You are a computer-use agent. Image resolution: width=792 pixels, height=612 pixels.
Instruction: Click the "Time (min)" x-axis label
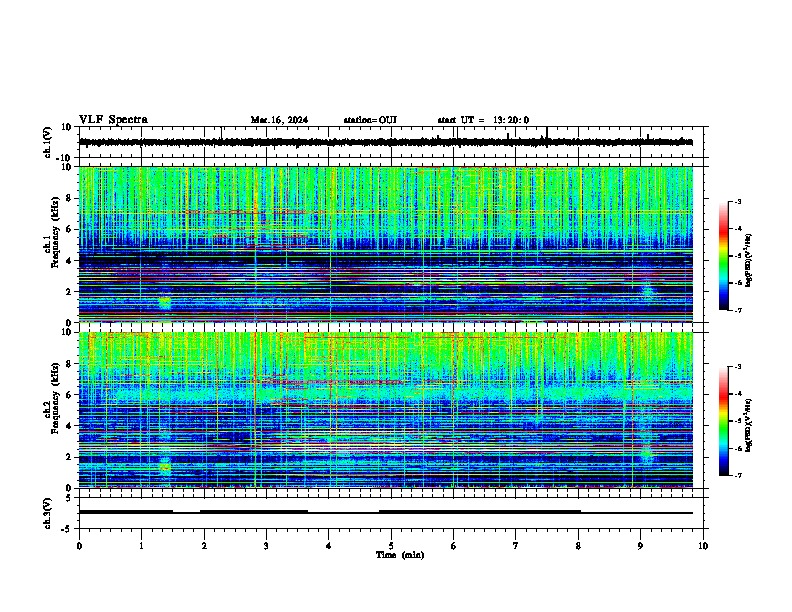pos(400,555)
